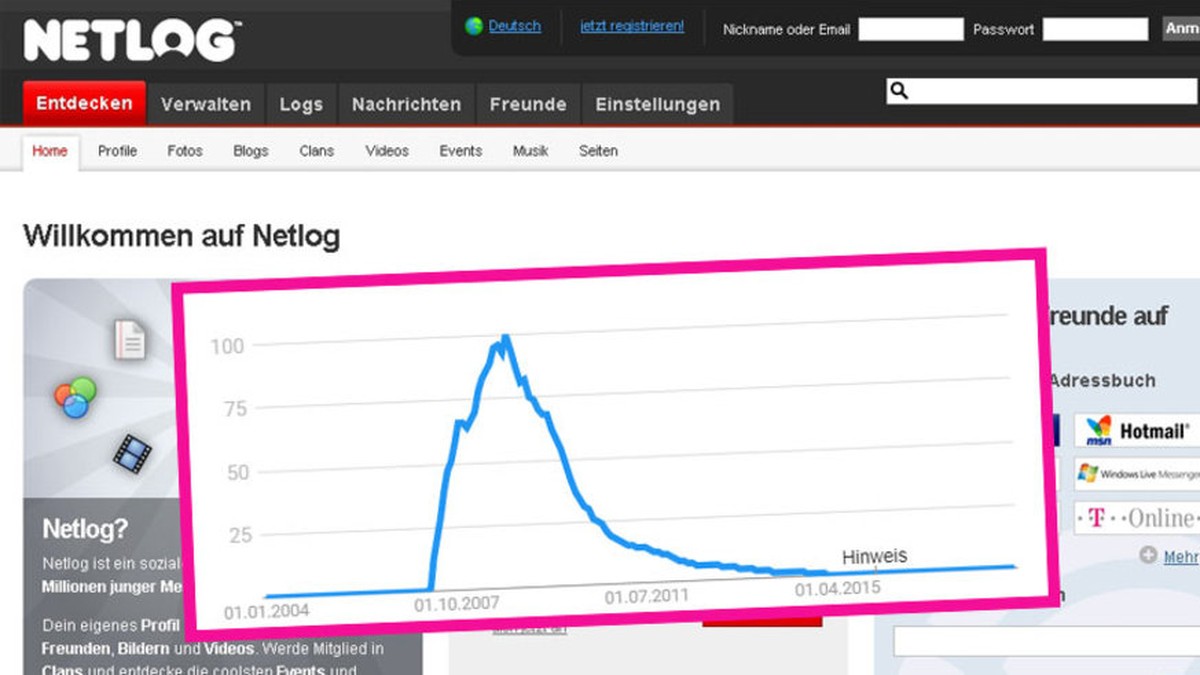Click the 100 axis value
Screen dimensions: 1200x675
tap(227, 346)
